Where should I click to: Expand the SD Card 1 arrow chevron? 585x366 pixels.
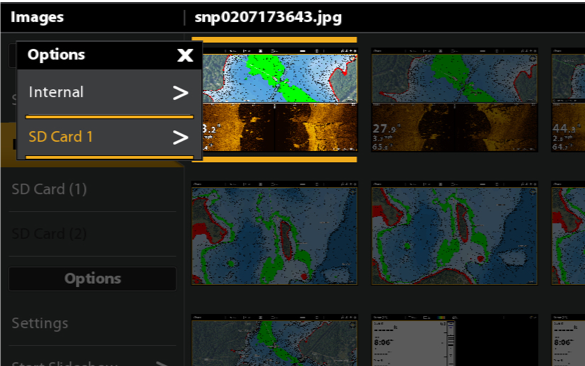click(181, 137)
